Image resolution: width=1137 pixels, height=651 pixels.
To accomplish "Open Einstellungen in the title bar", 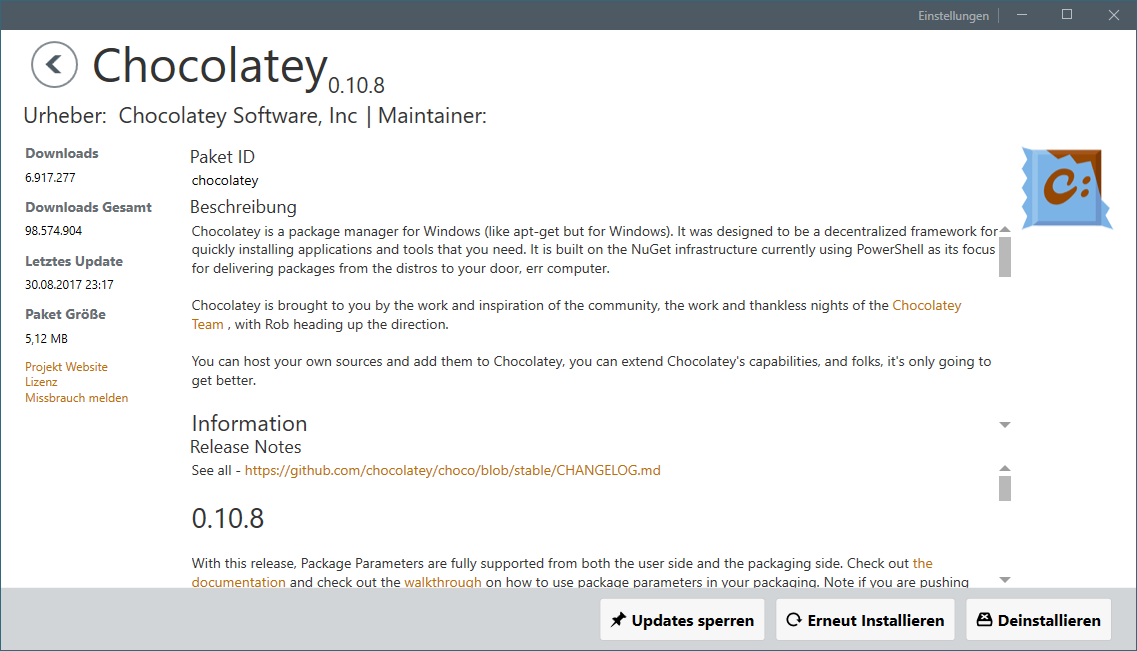I will 953,15.
